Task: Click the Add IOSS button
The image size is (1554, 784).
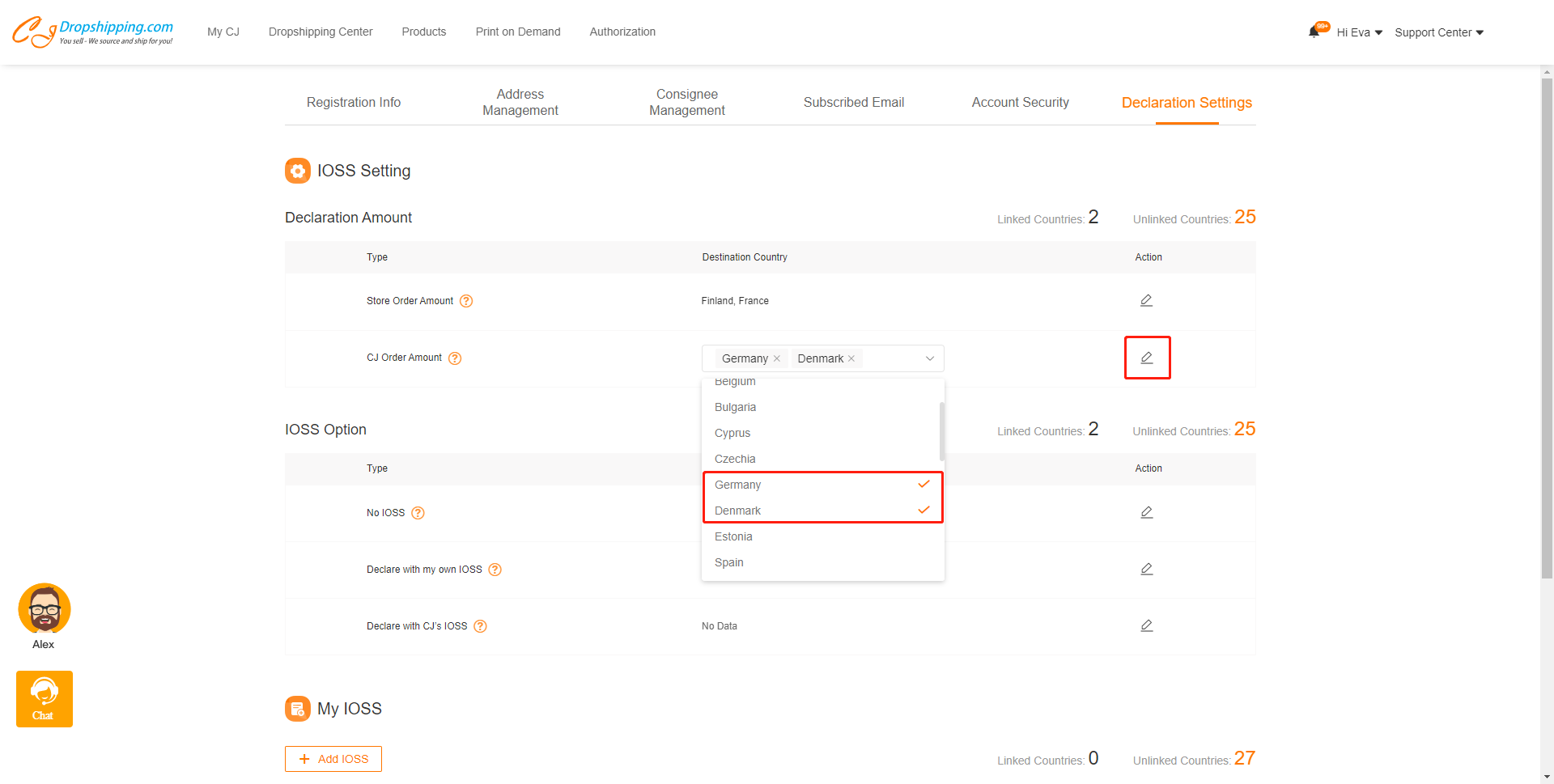Action: (333, 759)
